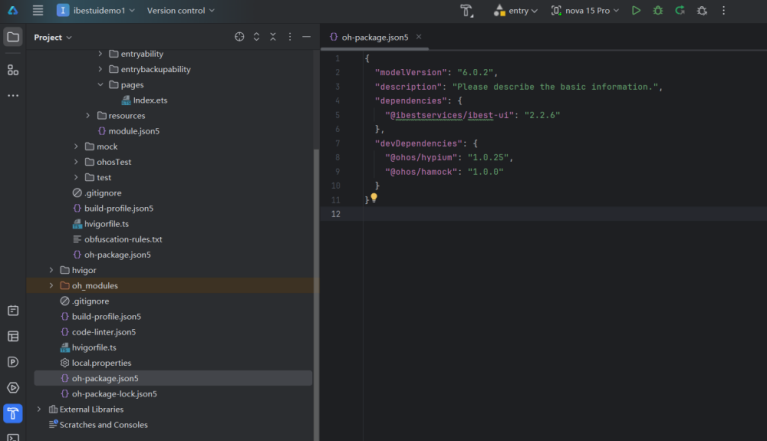Expand the mock folder
Image resolution: width=767 pixels, height=441 pixels.
coord(76,147)
